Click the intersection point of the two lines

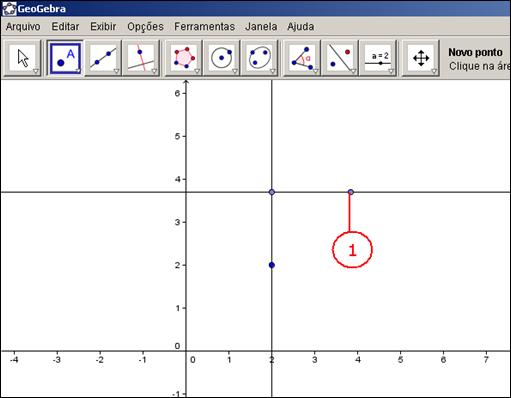[x=272, y=192]
